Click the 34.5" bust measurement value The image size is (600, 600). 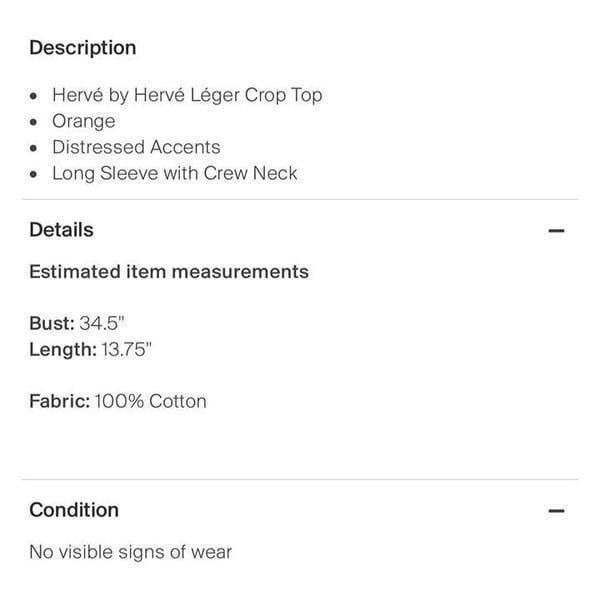coord(102,323)
